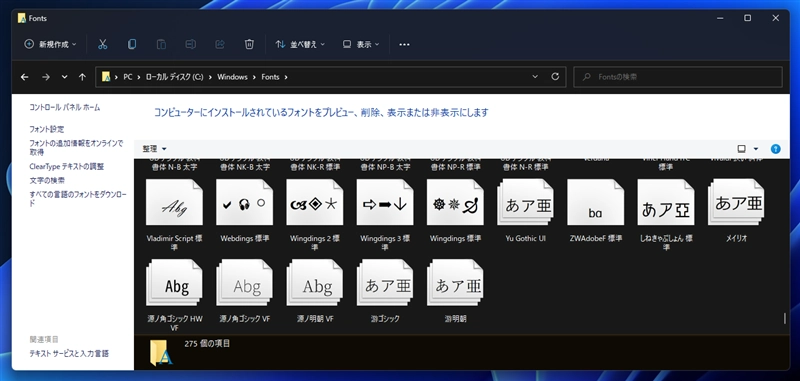Open コントロール パネル ホーム link
Viewport: 800px width, 381px height.
click(65, 108)
